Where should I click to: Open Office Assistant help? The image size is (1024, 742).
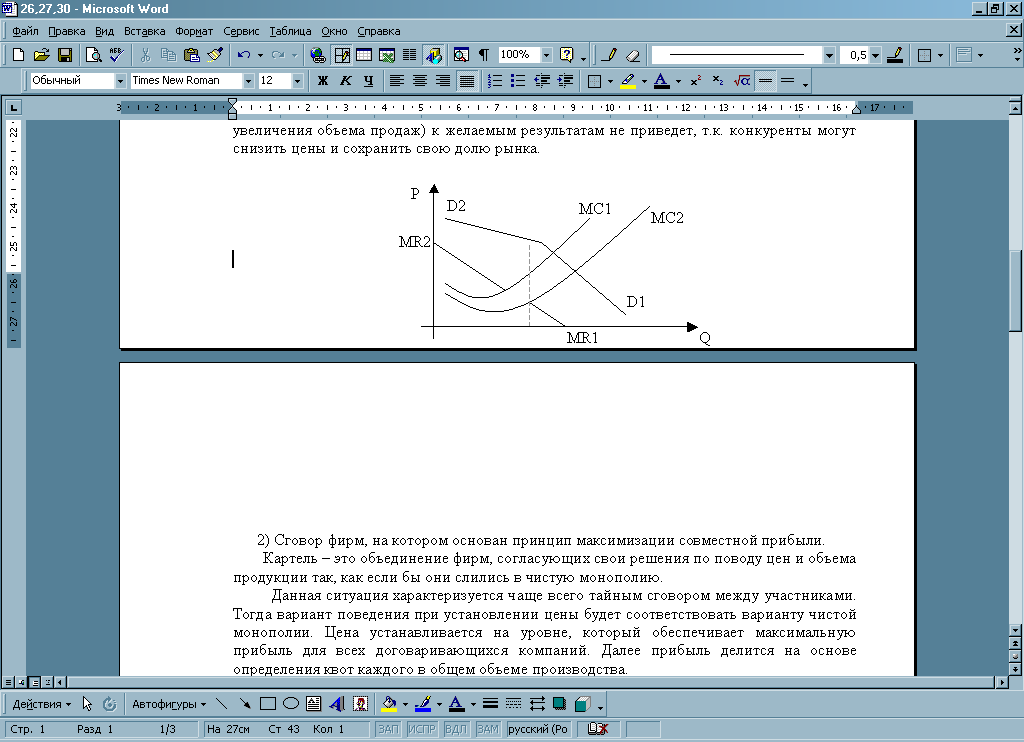(x=567, y=55)
